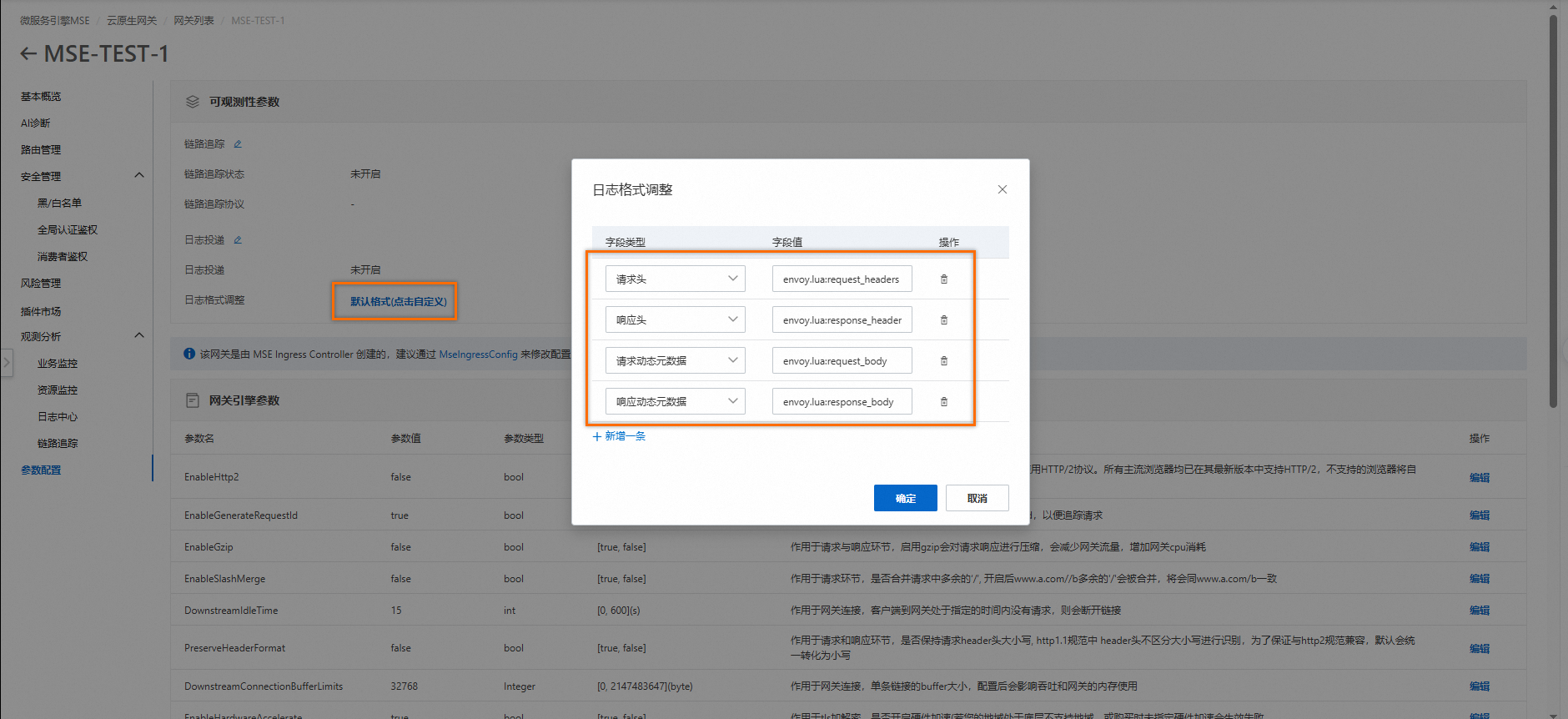The image size is (1568, 719).
Task: Delete the envoy.lua:response_header row
Action: pos(944,320)
